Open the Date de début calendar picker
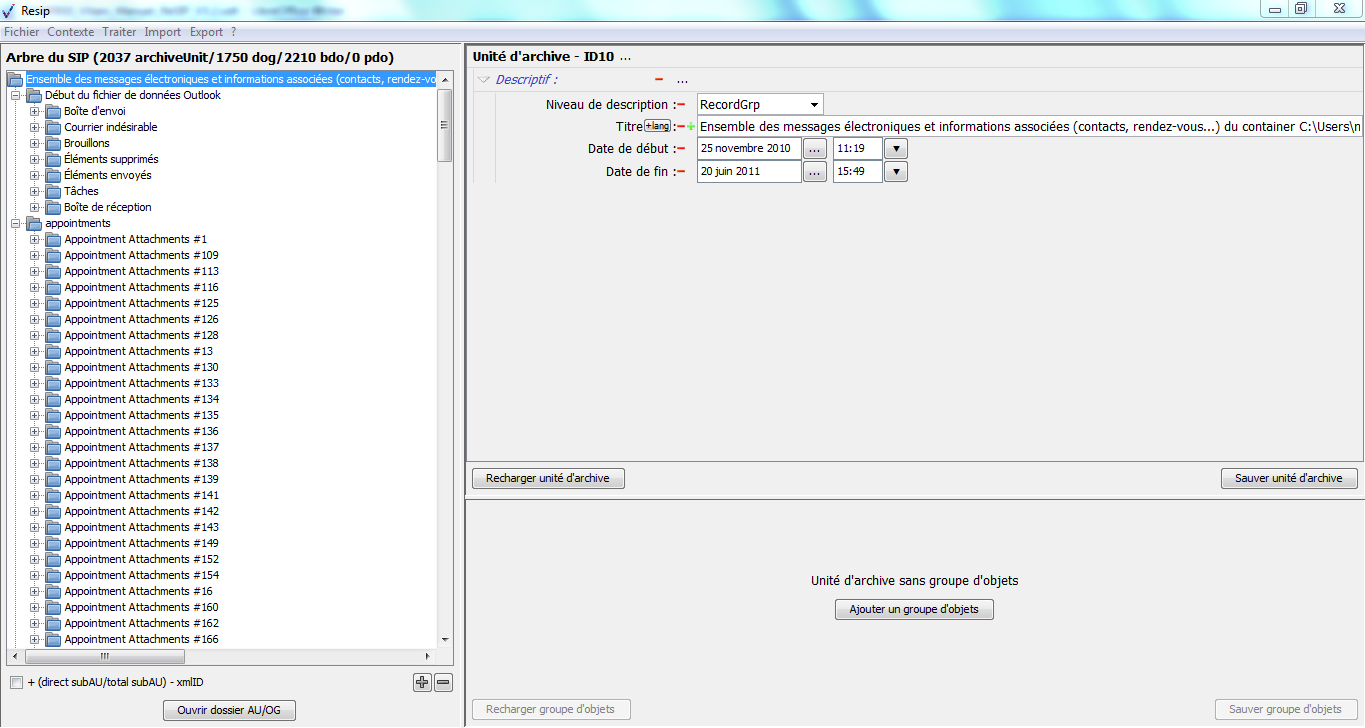 815,149
